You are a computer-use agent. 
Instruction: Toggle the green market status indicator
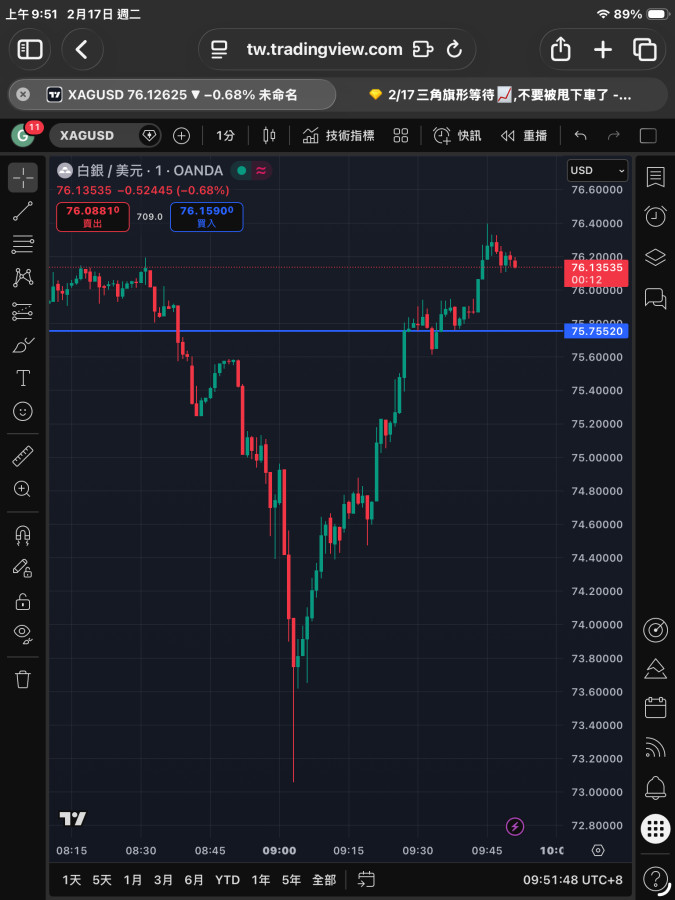point(242,170)
